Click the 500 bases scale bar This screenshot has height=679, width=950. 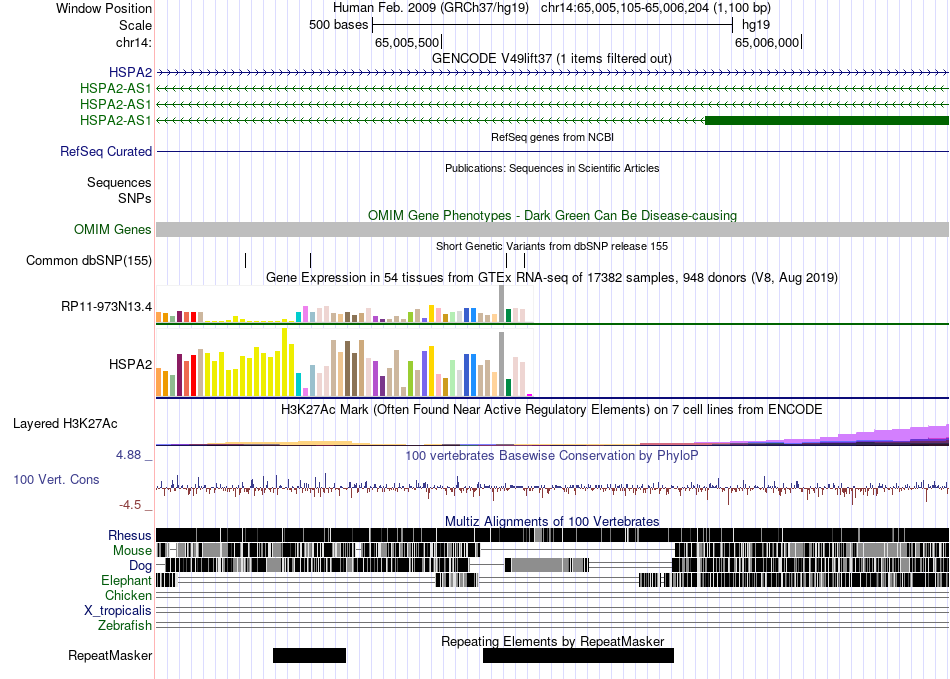pyautogui.click(x=553, y=25)
